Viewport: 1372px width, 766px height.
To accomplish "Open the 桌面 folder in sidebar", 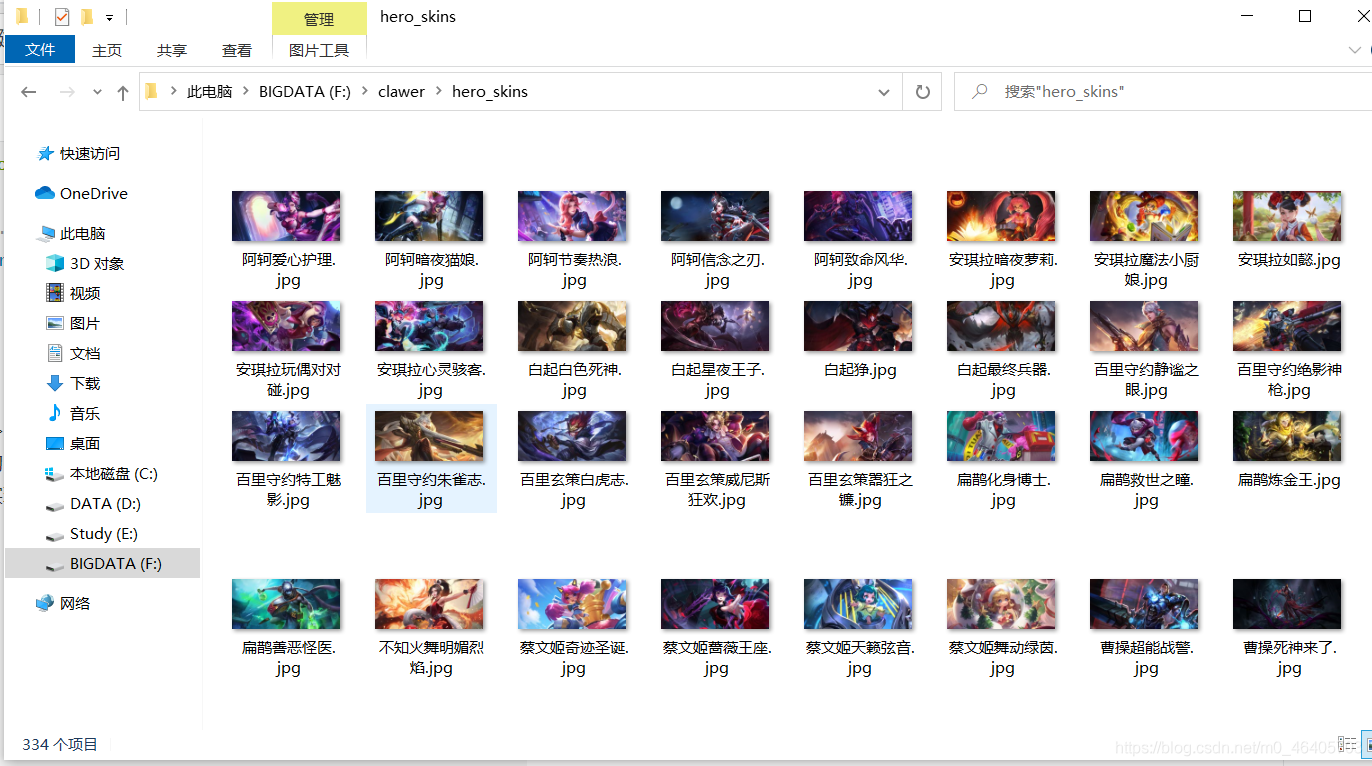I will click(x=73, y=443).
